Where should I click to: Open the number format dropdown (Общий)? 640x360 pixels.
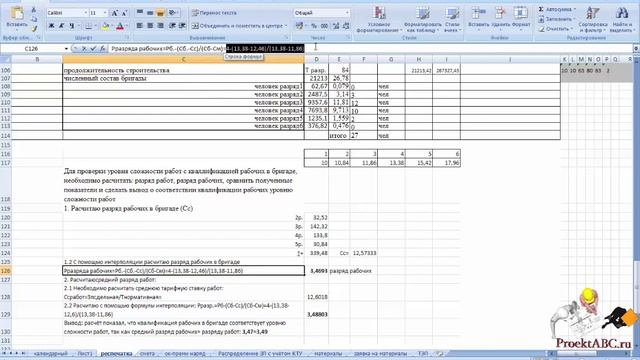coord(347,13)
